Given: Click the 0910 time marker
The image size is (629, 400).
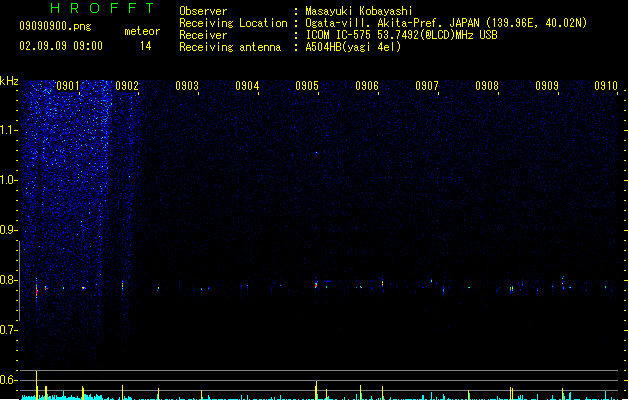Looking at the screenshot, I should pyautogui.click(x=606, y=86).
